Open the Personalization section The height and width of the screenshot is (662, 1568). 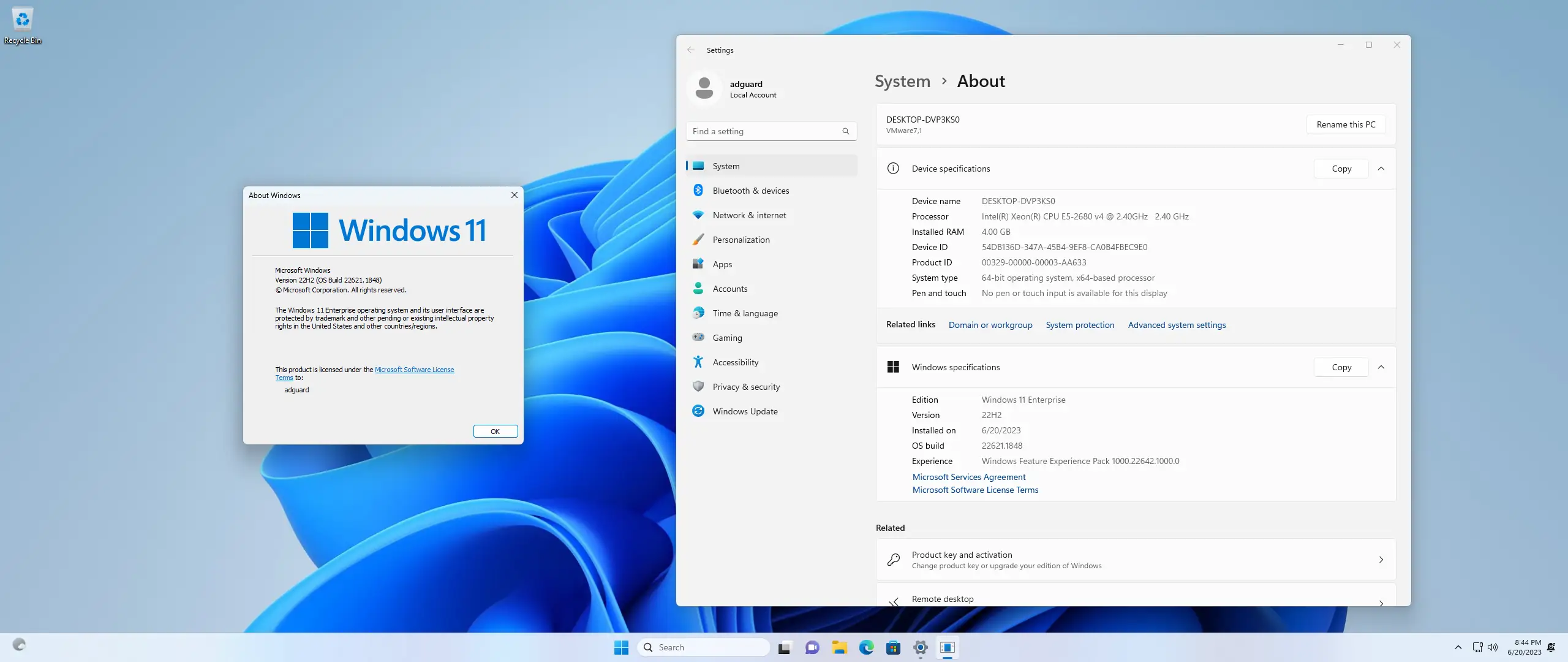point(741,239)
